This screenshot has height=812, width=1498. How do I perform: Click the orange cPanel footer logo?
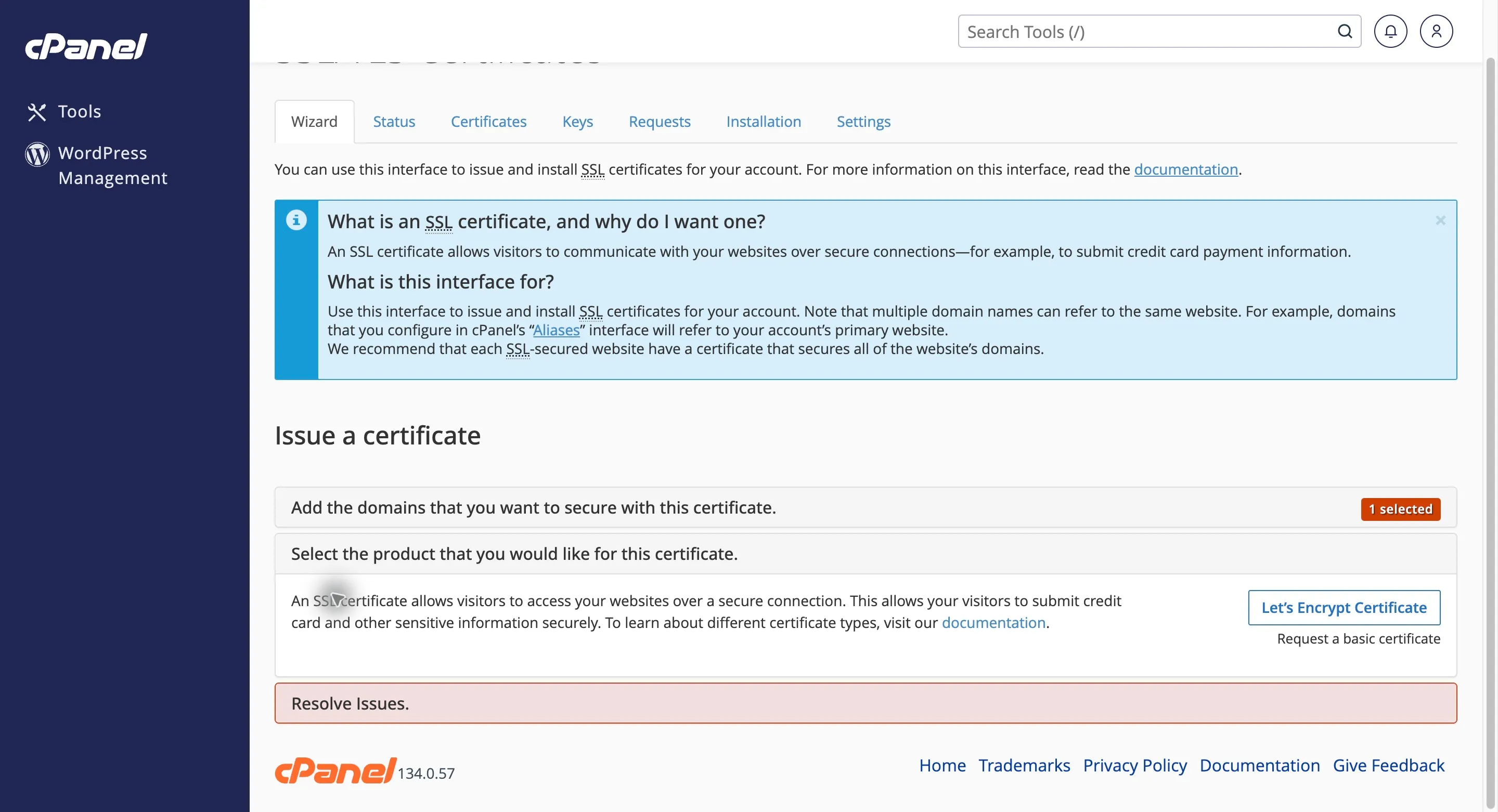point(335,771)
